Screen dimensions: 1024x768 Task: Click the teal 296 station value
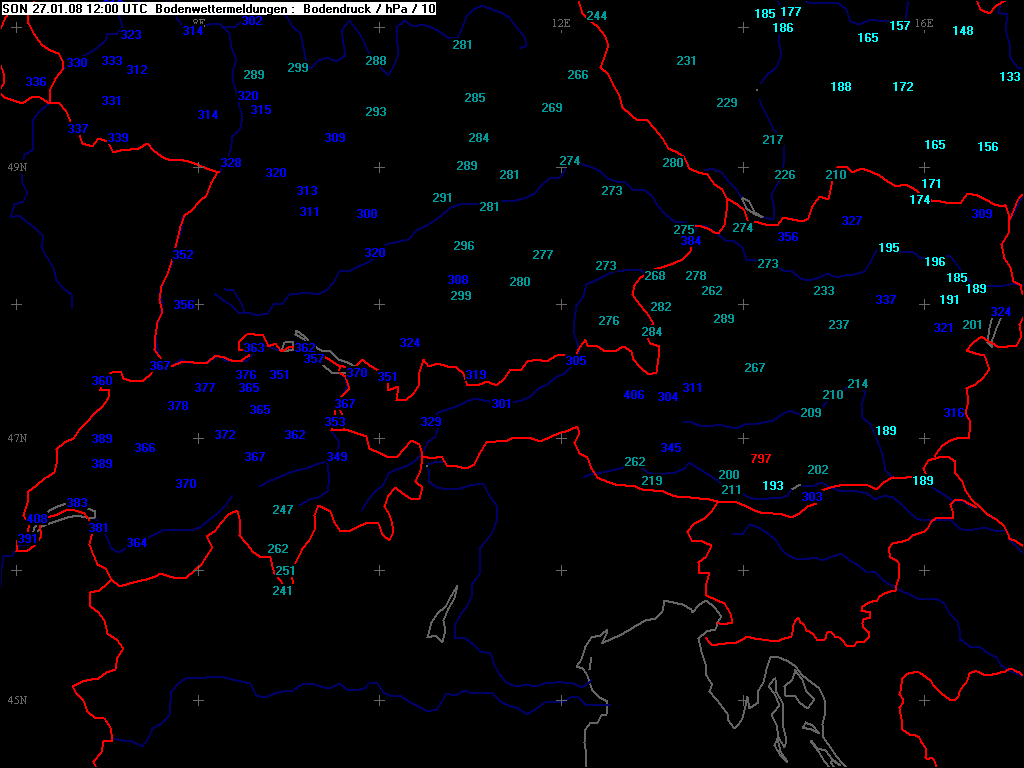pyautogui.click(x=464, y=246)
